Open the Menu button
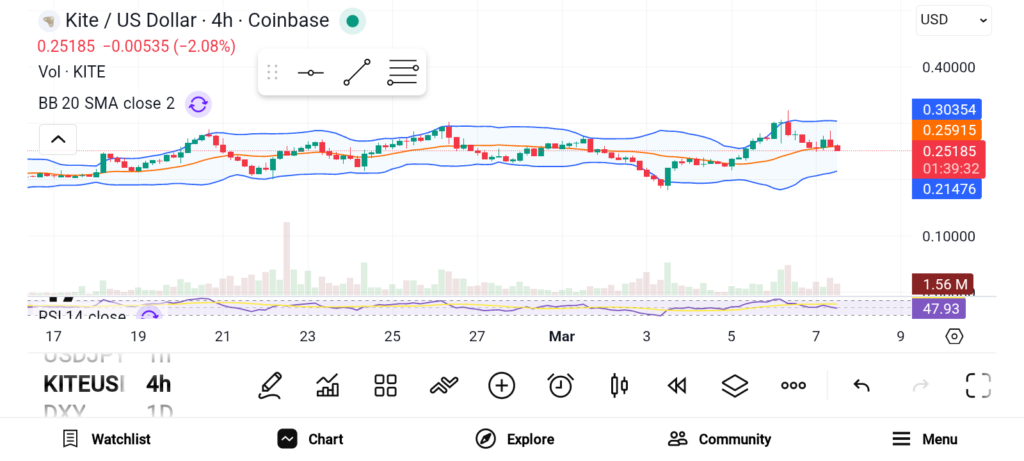1024x461 pixels. 925,439
